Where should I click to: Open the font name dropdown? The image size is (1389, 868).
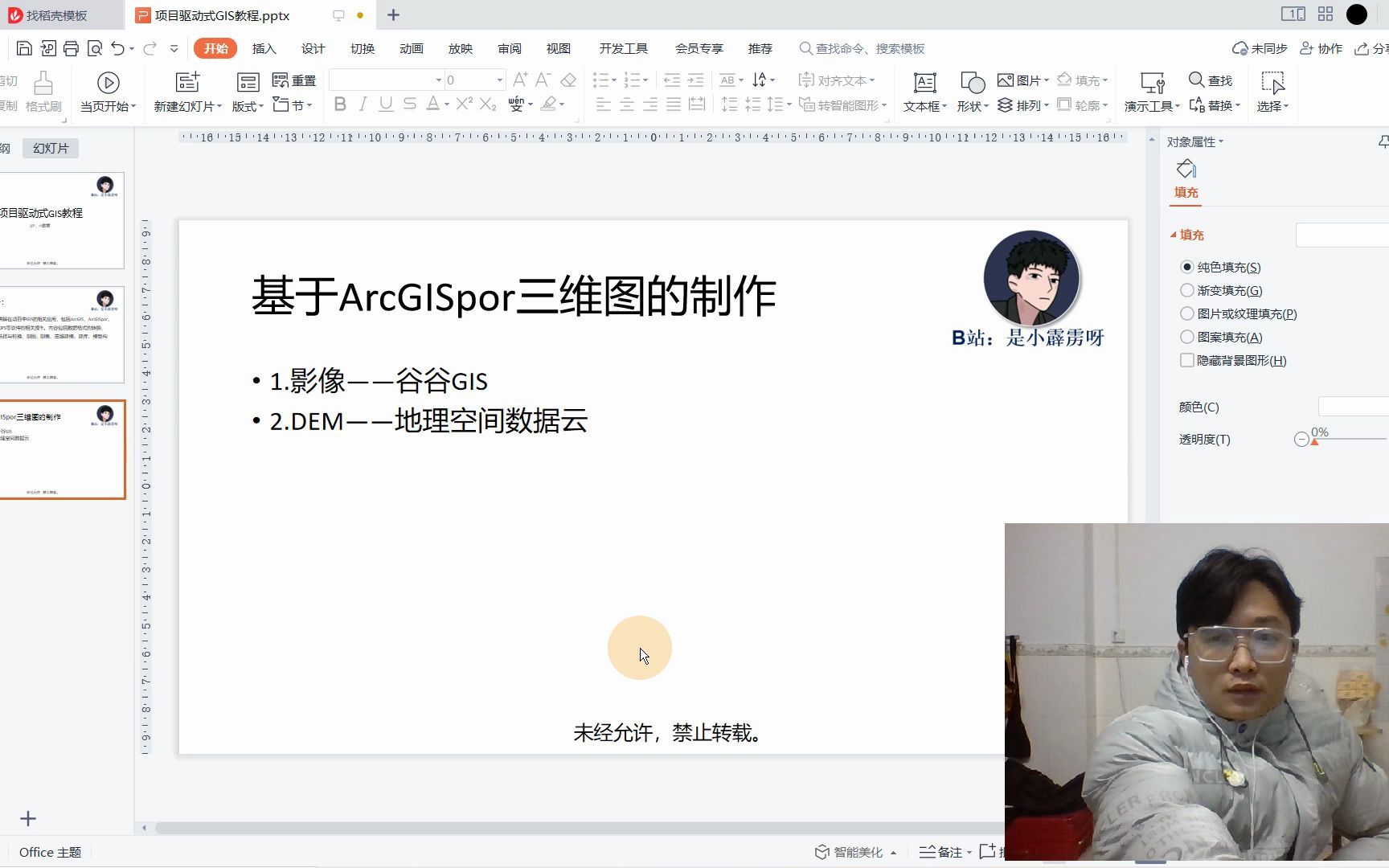point(439,80)
